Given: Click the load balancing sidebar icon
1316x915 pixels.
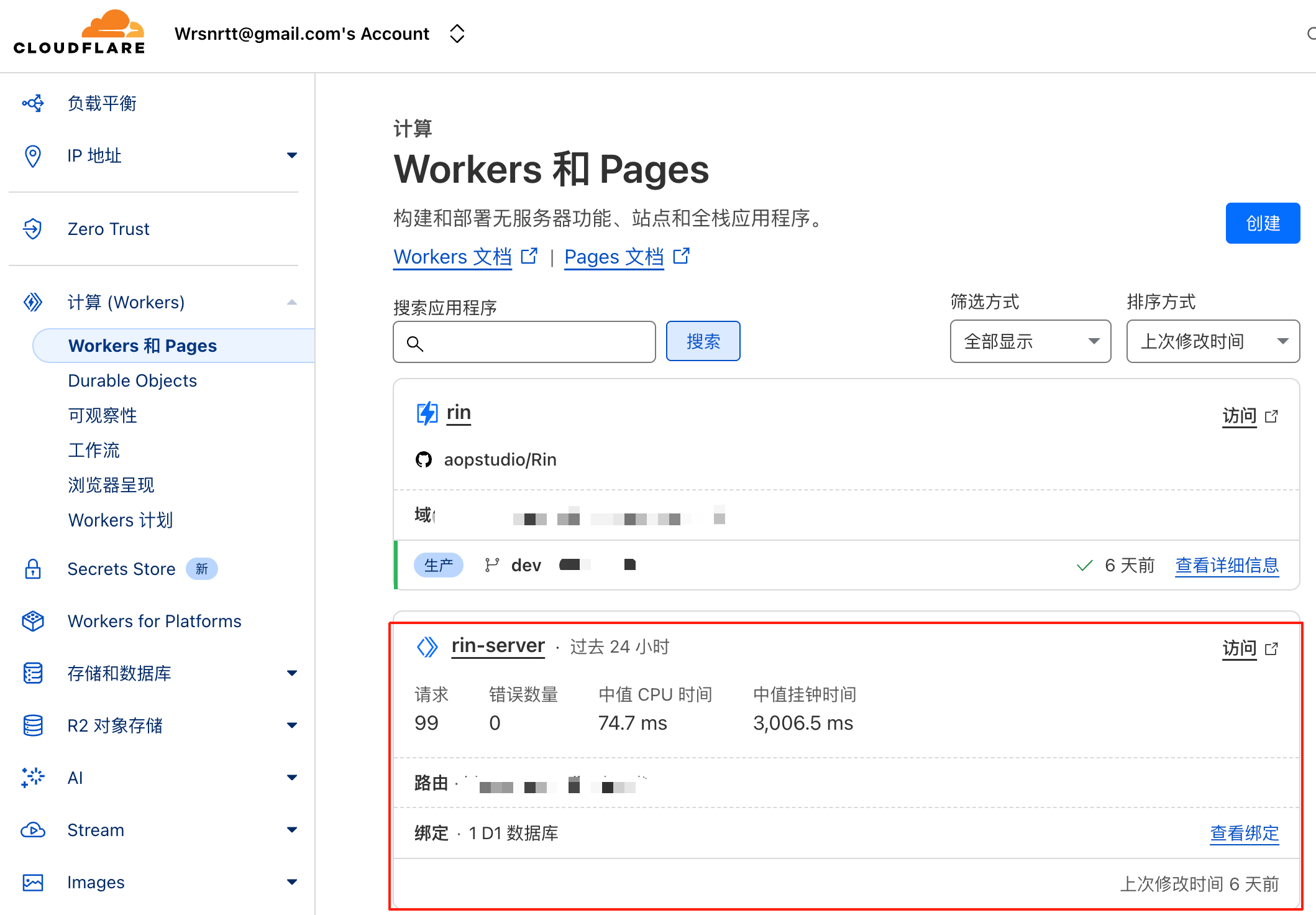Looking at the screenshot, I should click(x=33, y=103).
